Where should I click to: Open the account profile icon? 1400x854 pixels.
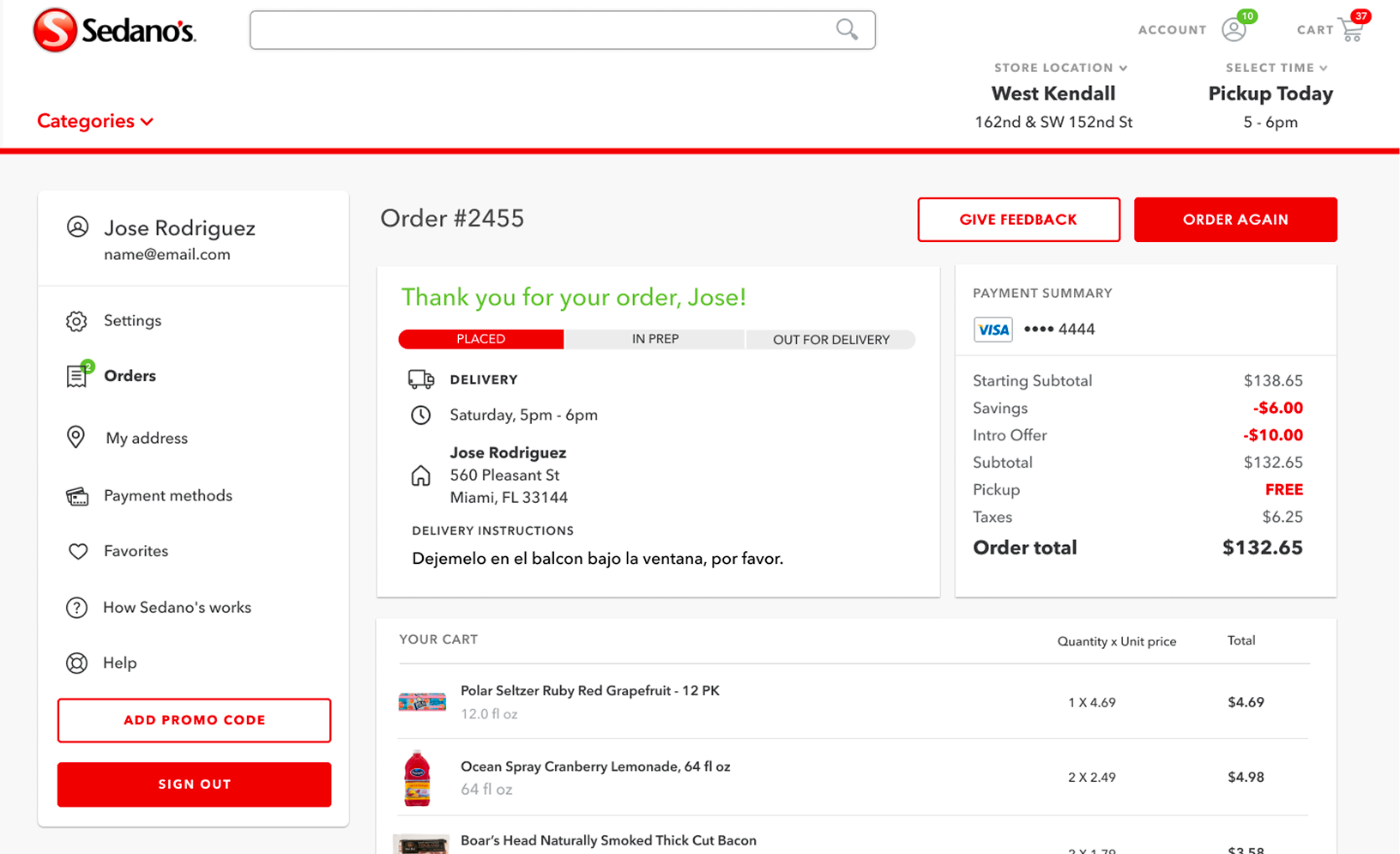coord(1234,29)
